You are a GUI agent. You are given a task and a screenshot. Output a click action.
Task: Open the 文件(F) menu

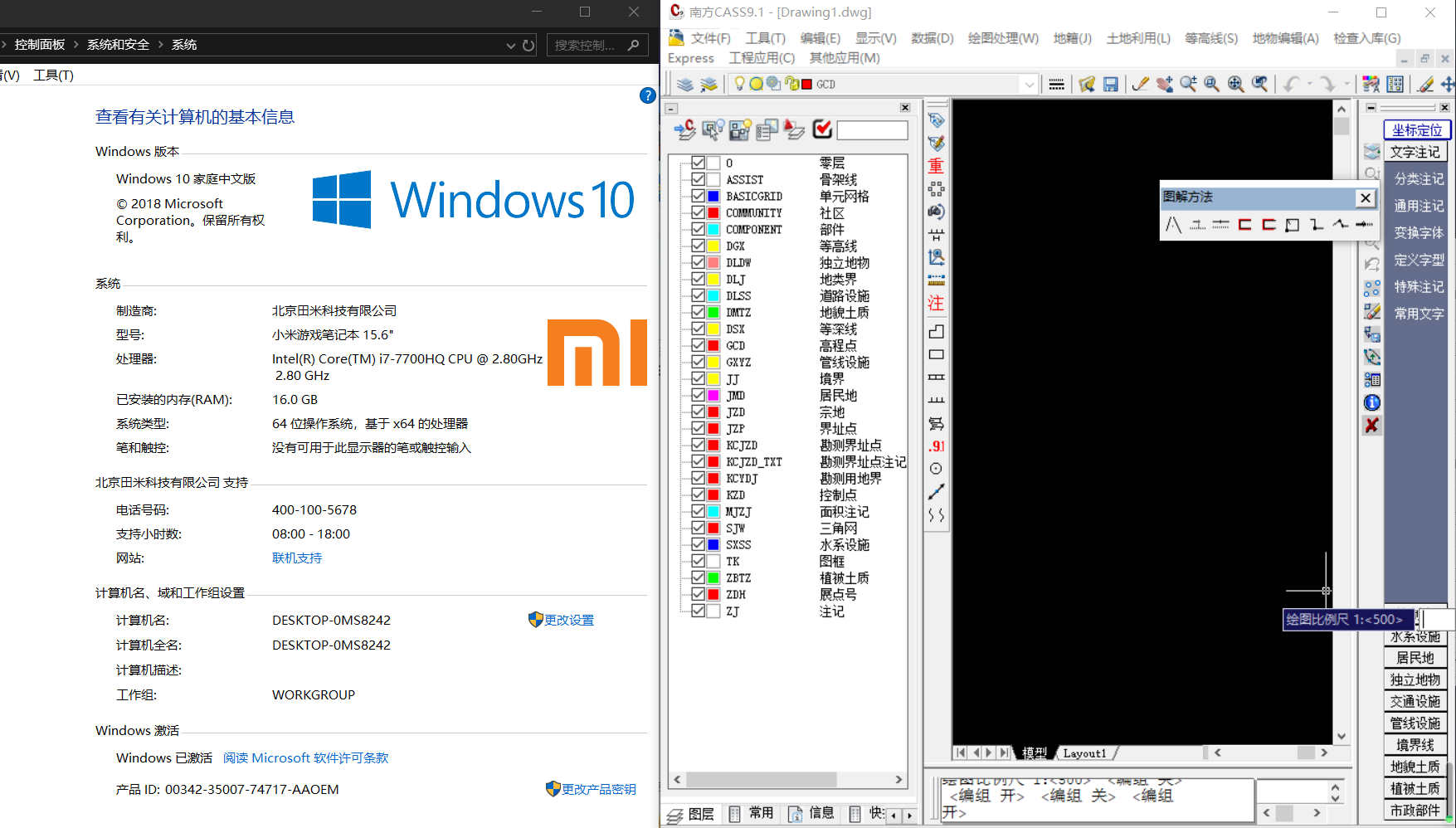(x=710, y=38)
